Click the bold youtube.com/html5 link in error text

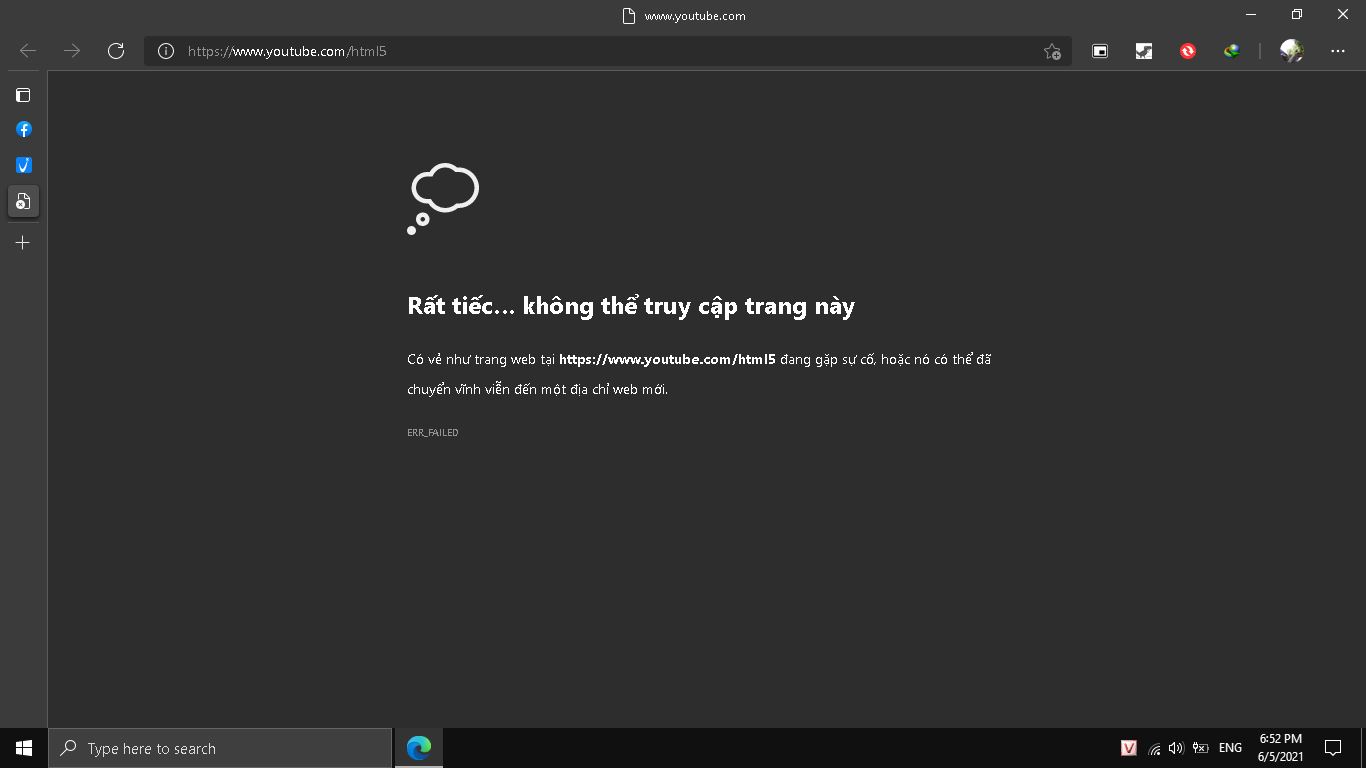667,359
